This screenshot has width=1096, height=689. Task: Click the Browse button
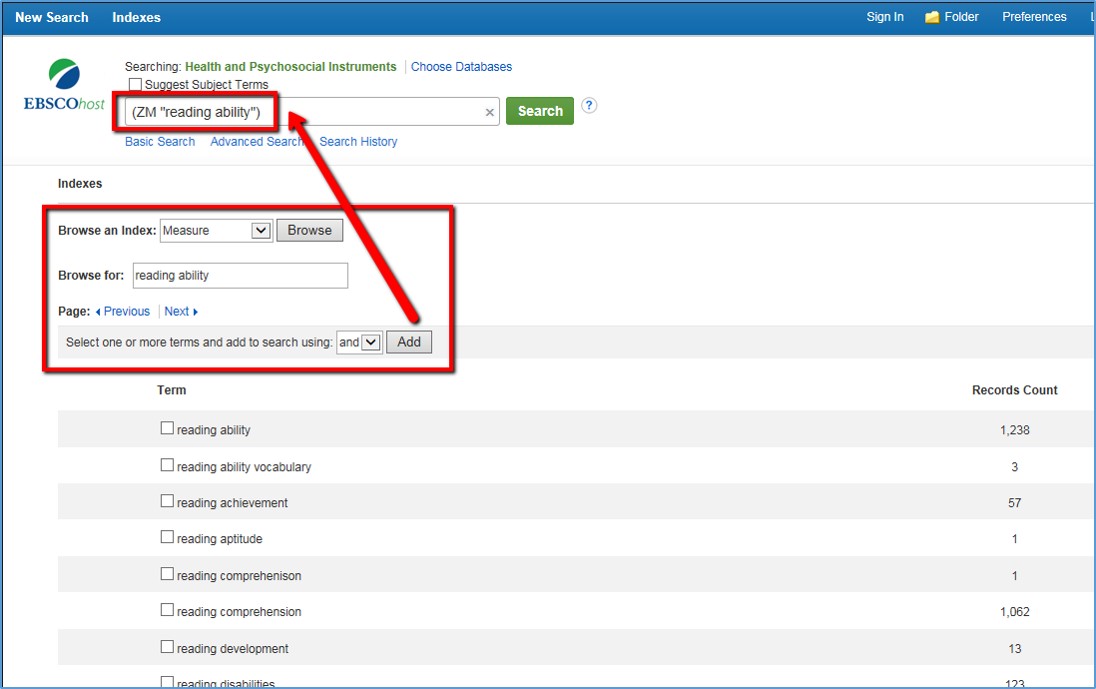tap(310, 231)
